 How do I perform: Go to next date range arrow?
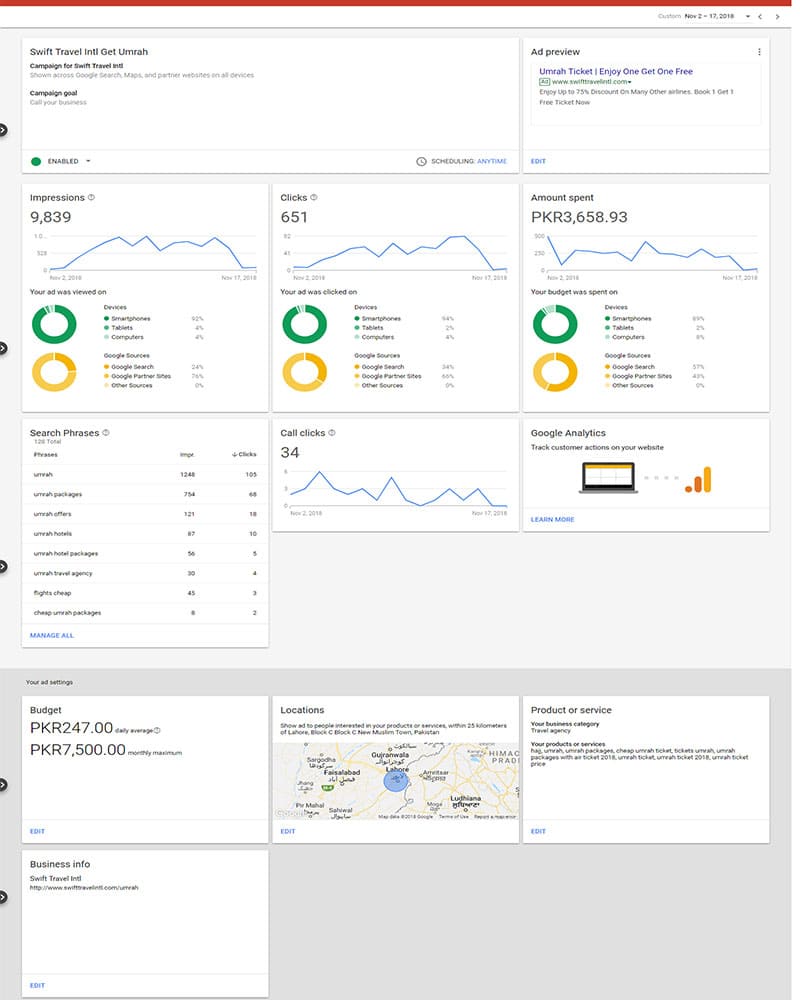point(777,17)
